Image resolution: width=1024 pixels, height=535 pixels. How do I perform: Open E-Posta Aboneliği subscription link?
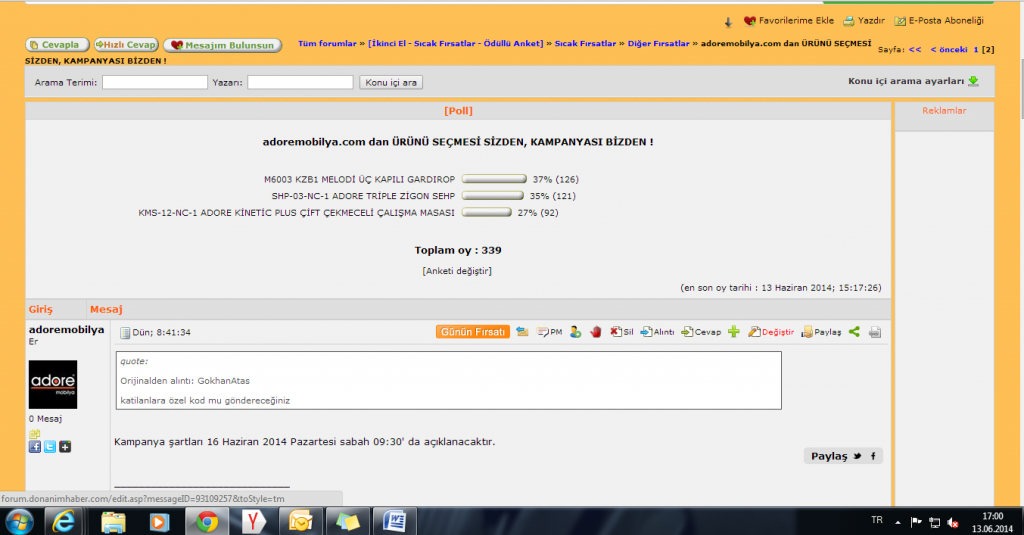coord(938,21)
